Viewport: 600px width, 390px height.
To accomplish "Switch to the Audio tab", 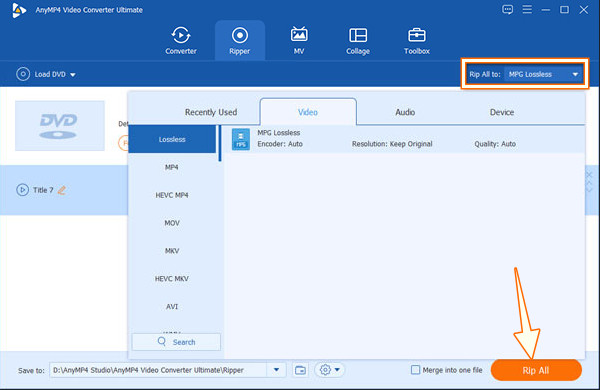I will (405, 112).
